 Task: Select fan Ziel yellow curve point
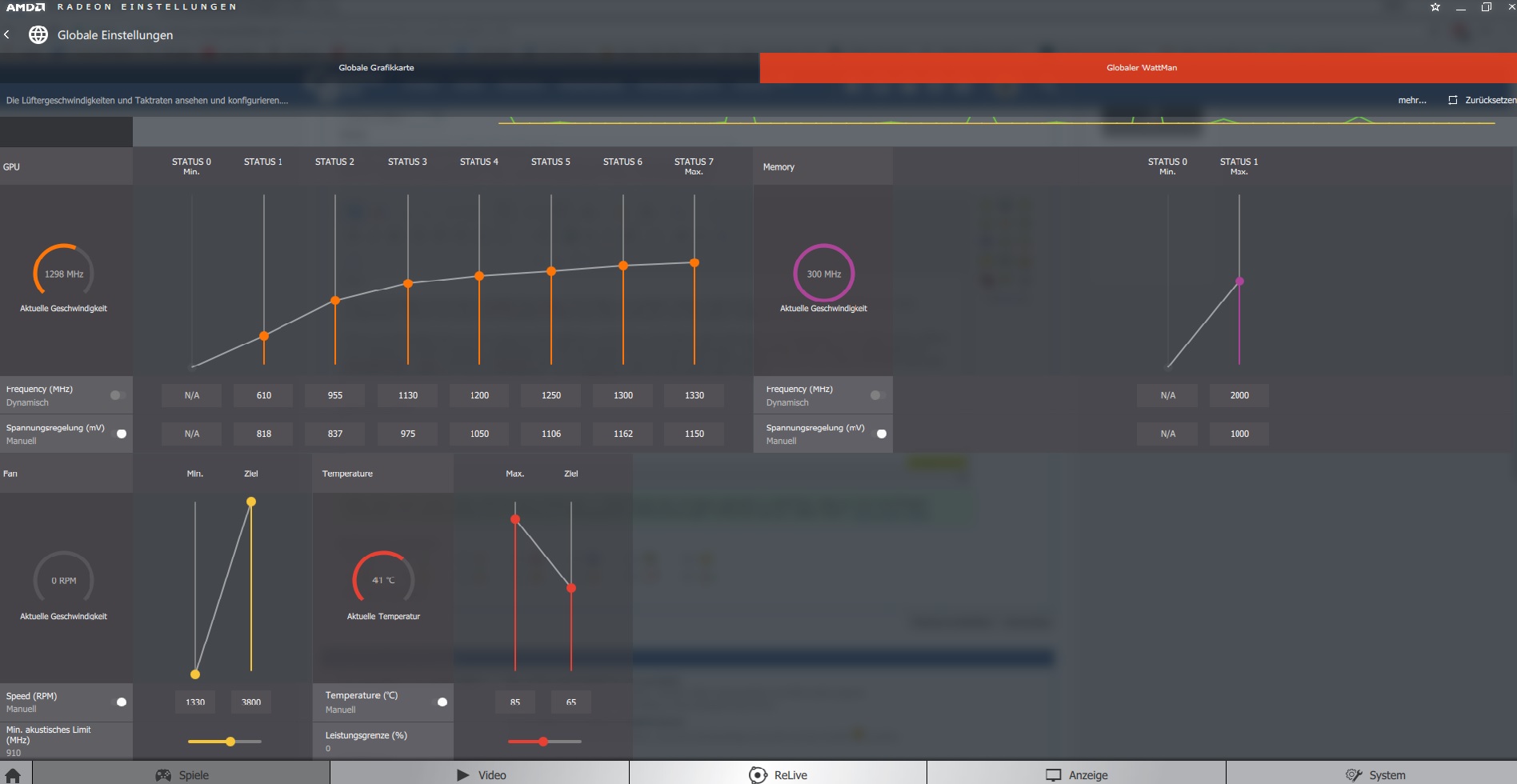251,502
